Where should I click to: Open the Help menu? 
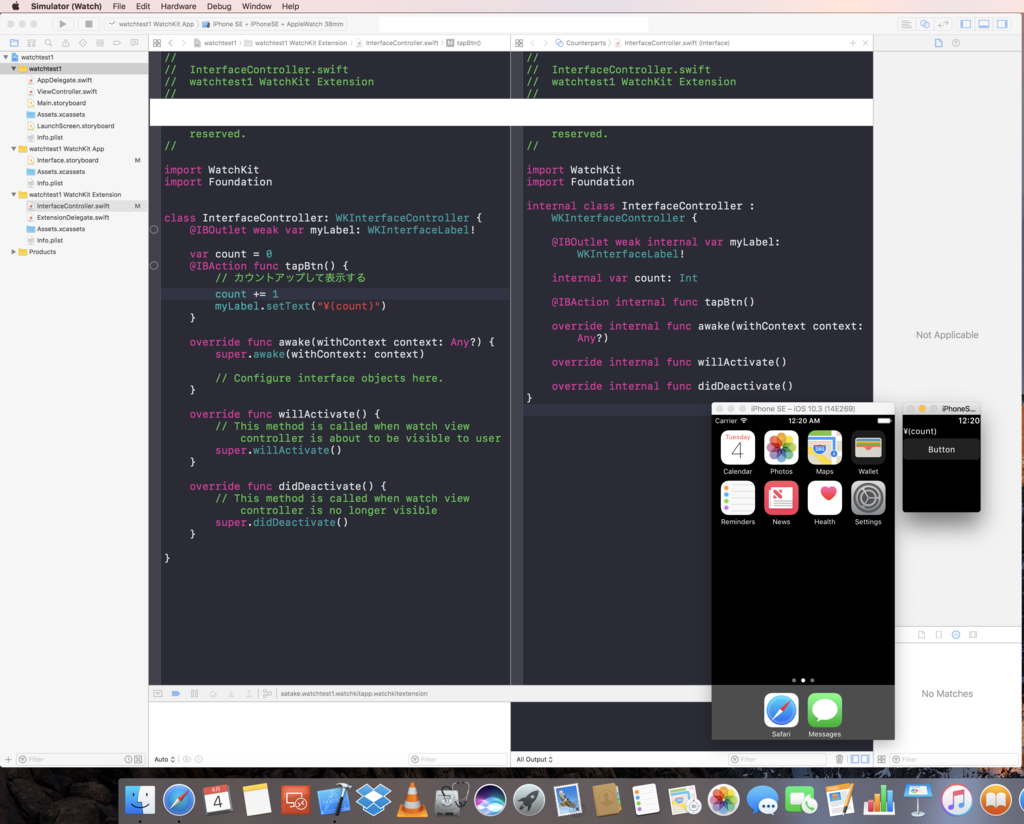click(291, 7)
